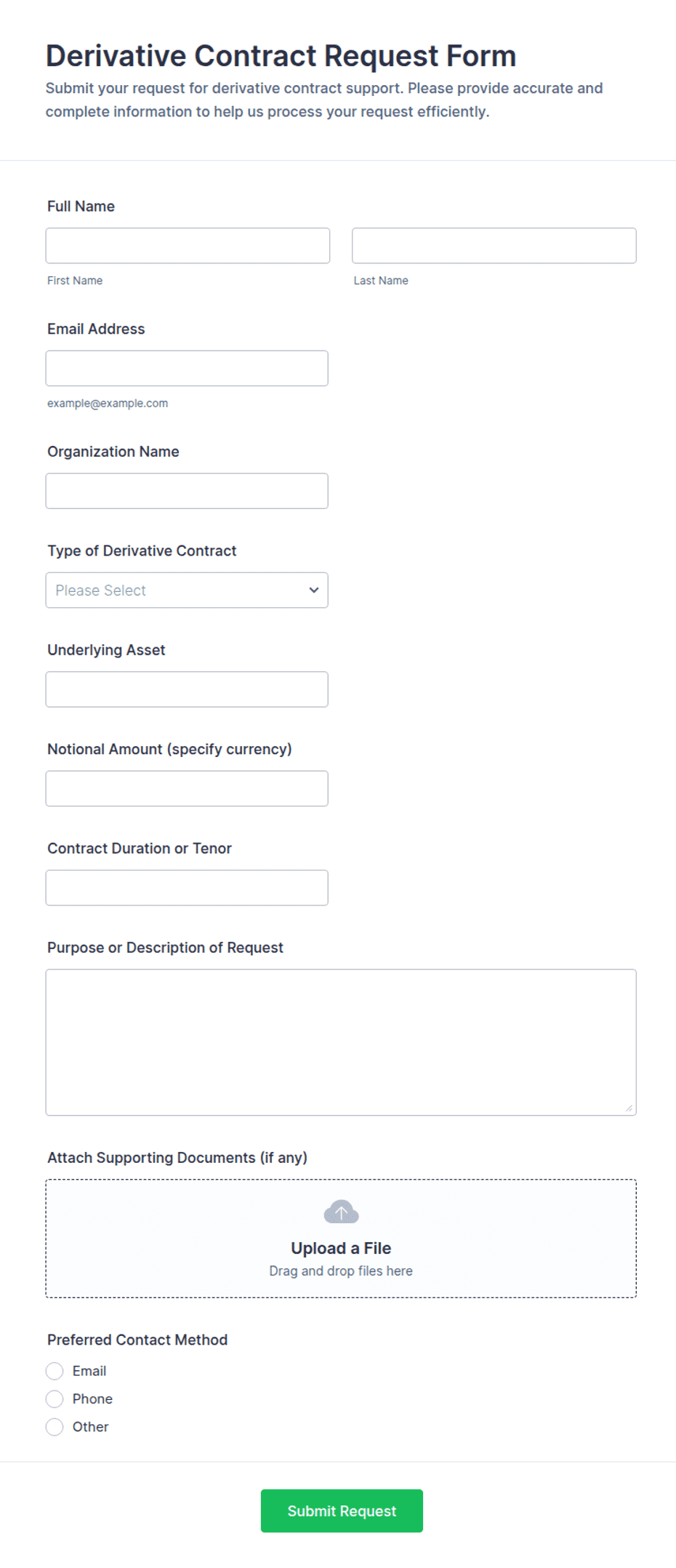Click the Organization Name field
The image size is (676, 1568).
[x=187, y=491]
